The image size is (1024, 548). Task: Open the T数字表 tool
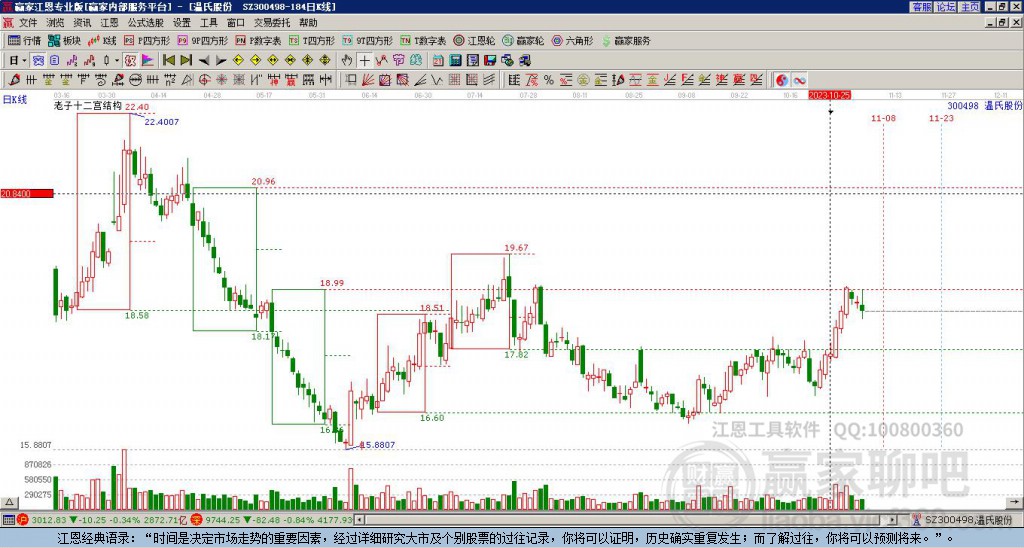423,40
